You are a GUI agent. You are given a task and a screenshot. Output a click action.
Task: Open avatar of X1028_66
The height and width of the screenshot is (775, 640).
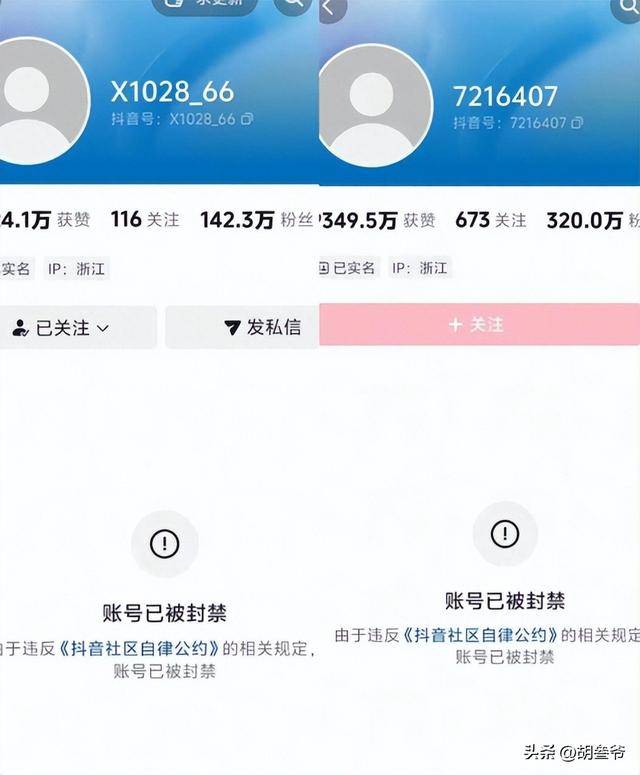coord(42,101)
